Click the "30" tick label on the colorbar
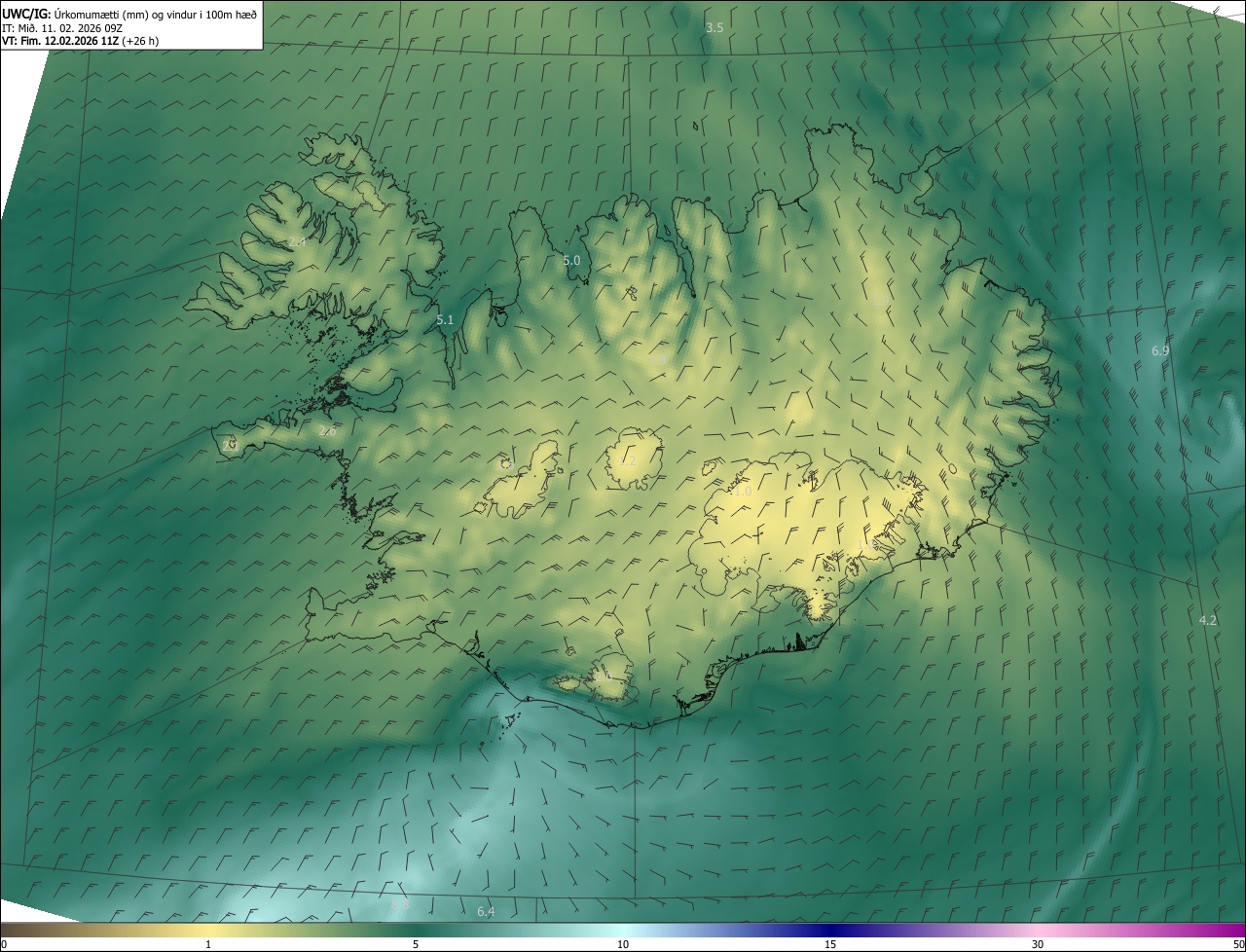Image resolution: width=1246 pixels, height=952 pixels. 1038,944
